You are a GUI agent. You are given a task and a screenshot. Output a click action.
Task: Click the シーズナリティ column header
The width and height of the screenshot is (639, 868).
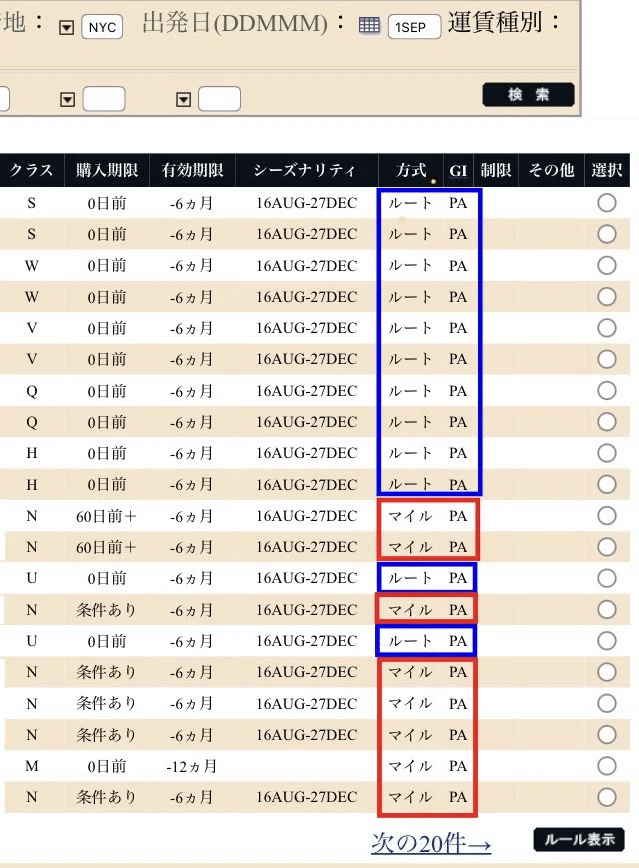(306, 170)
